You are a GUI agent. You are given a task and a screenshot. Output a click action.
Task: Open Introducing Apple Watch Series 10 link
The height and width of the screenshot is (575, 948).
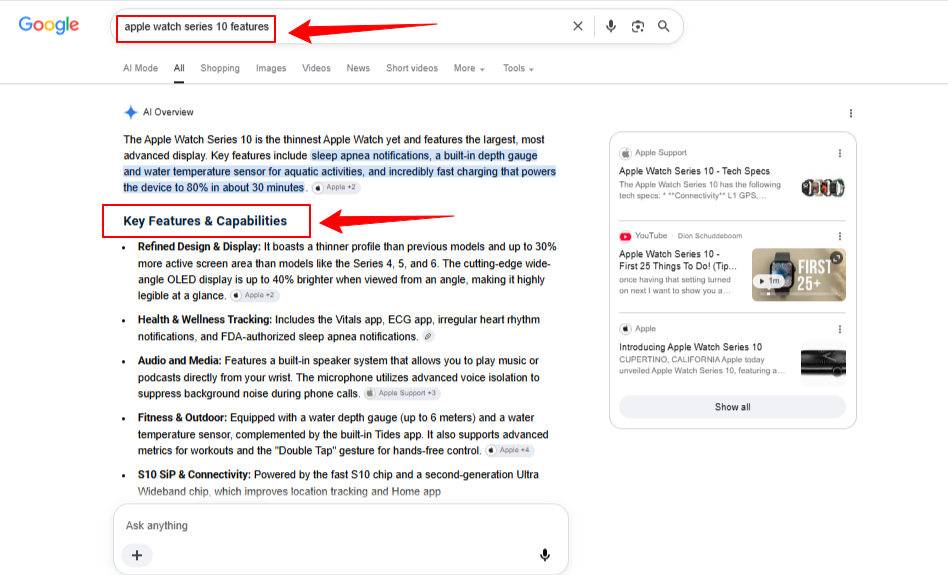coord(690,347)
